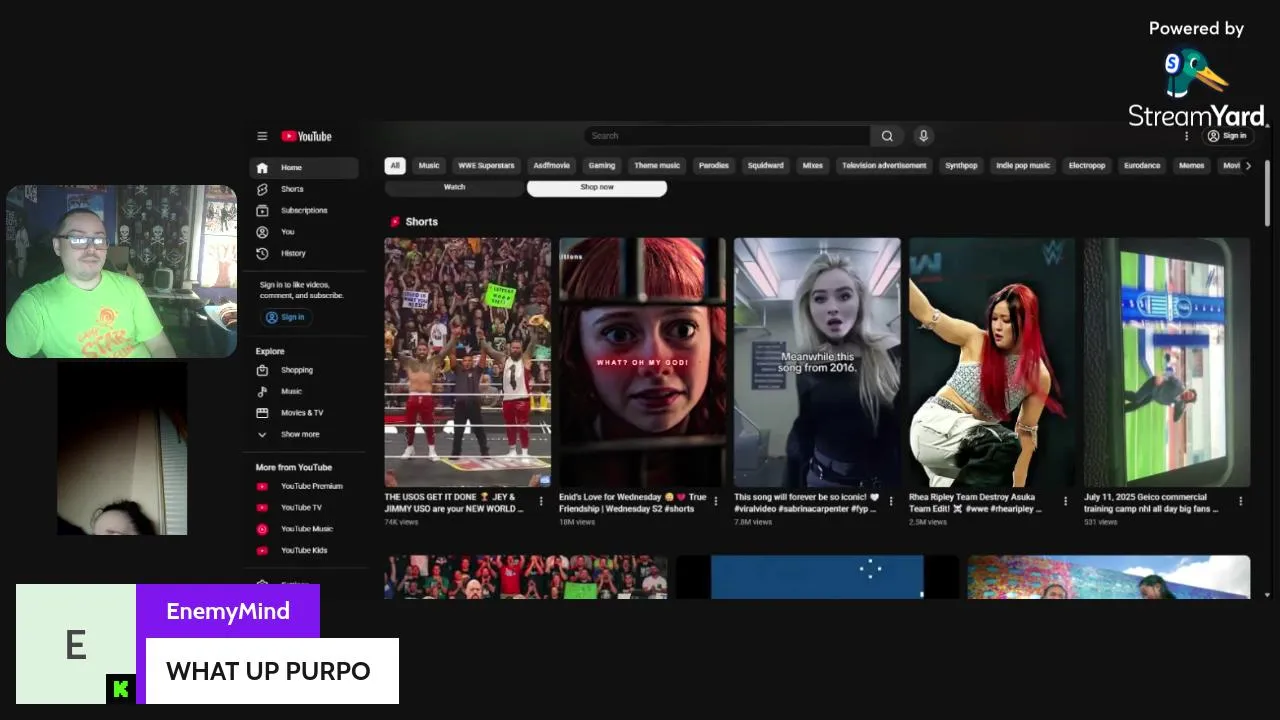Select the Parodies filter chip
Image resolution: width=1280 pixels, height=720 pixels.
point(714,166)
